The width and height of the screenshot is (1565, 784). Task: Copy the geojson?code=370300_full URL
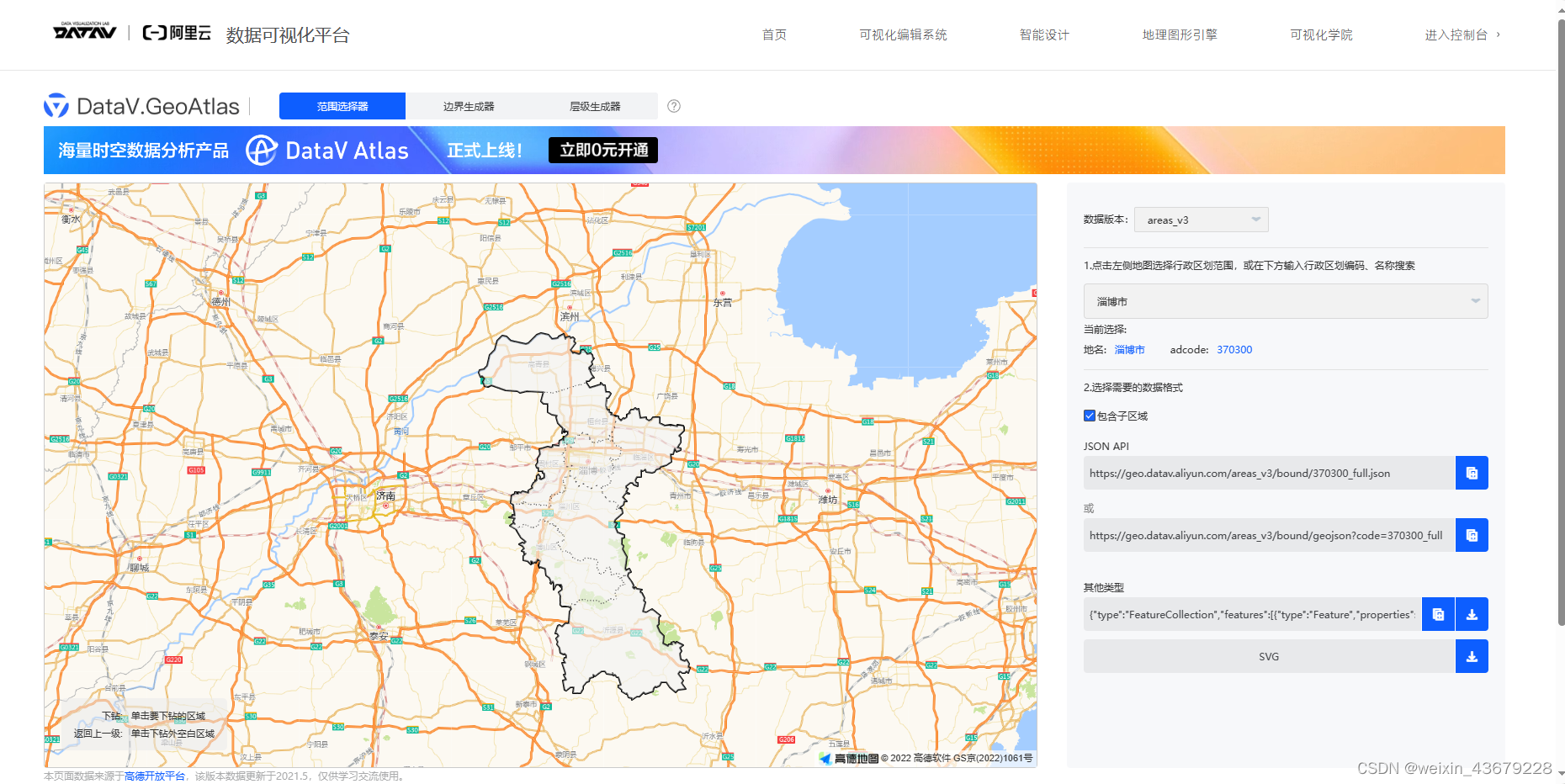(x=1472, y=535)
